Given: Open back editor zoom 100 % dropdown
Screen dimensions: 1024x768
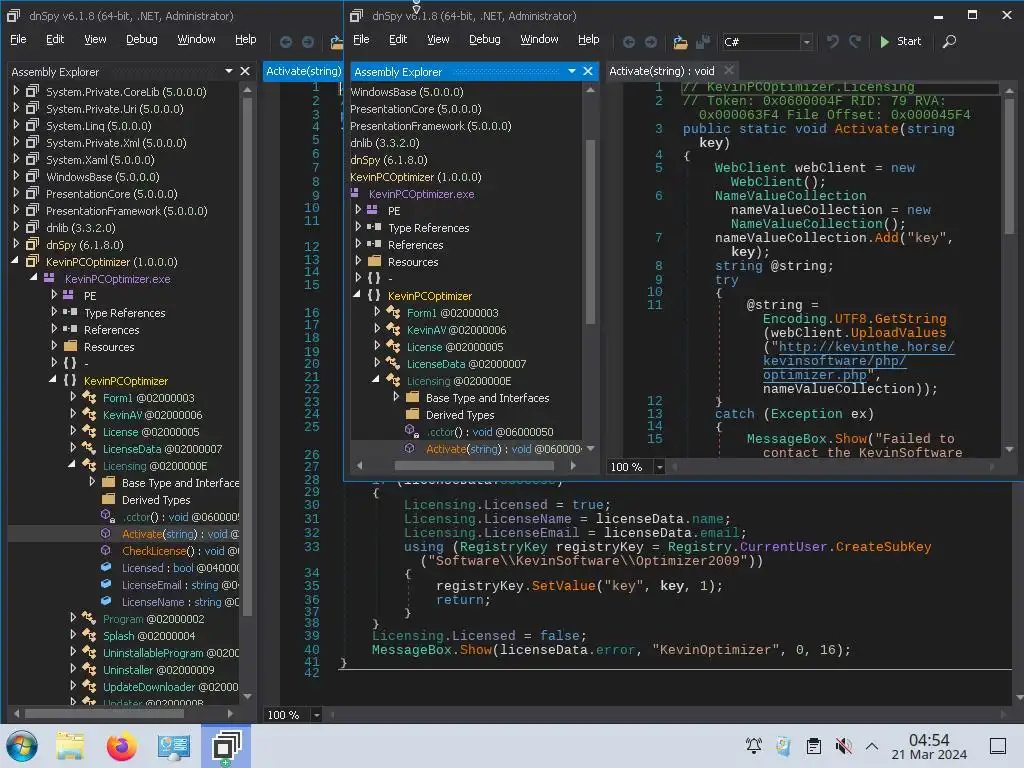Looking at the screenshot, I should (316, 715).
